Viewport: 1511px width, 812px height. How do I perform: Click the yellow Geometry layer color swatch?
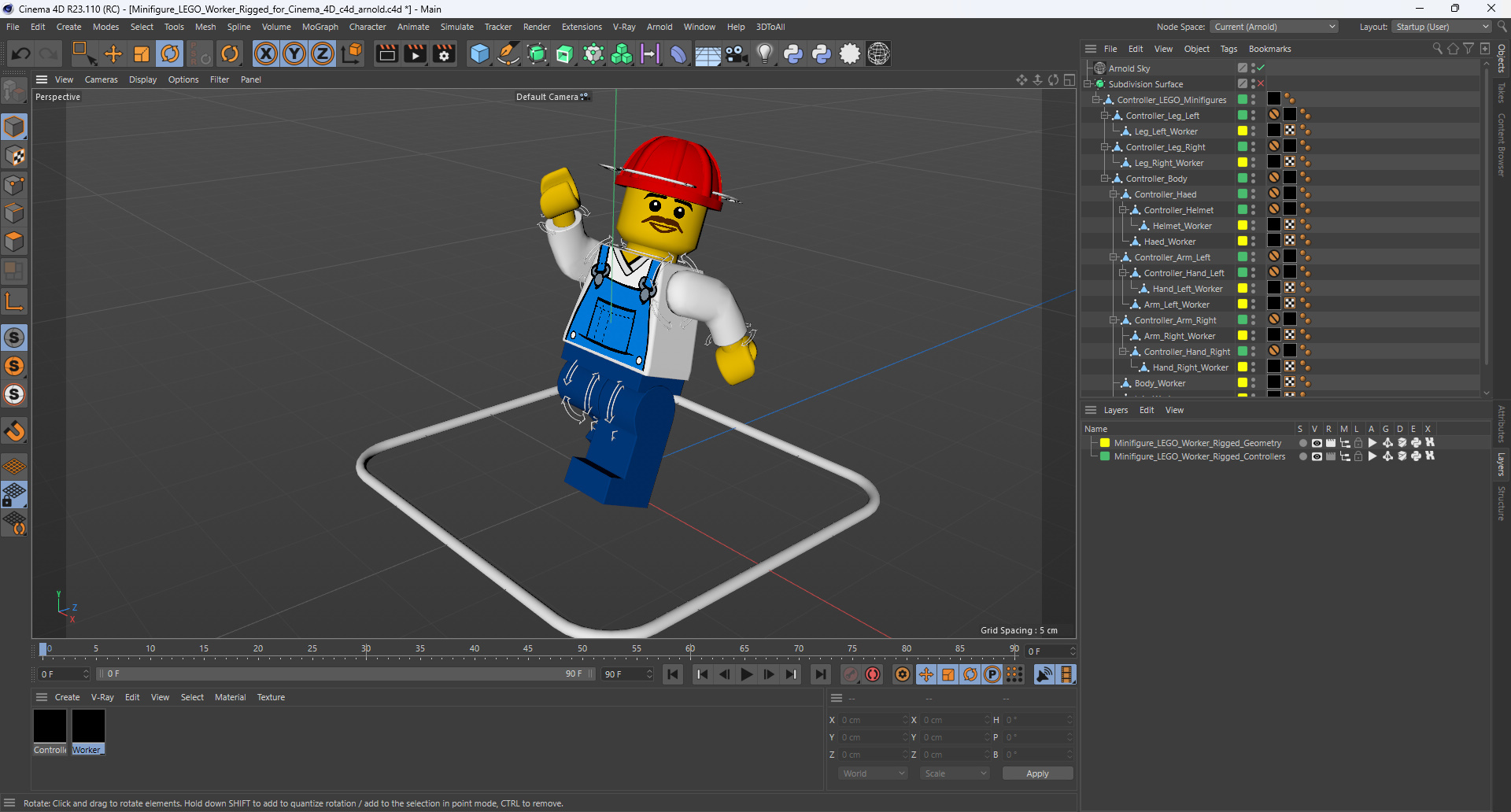point(1105,443)
